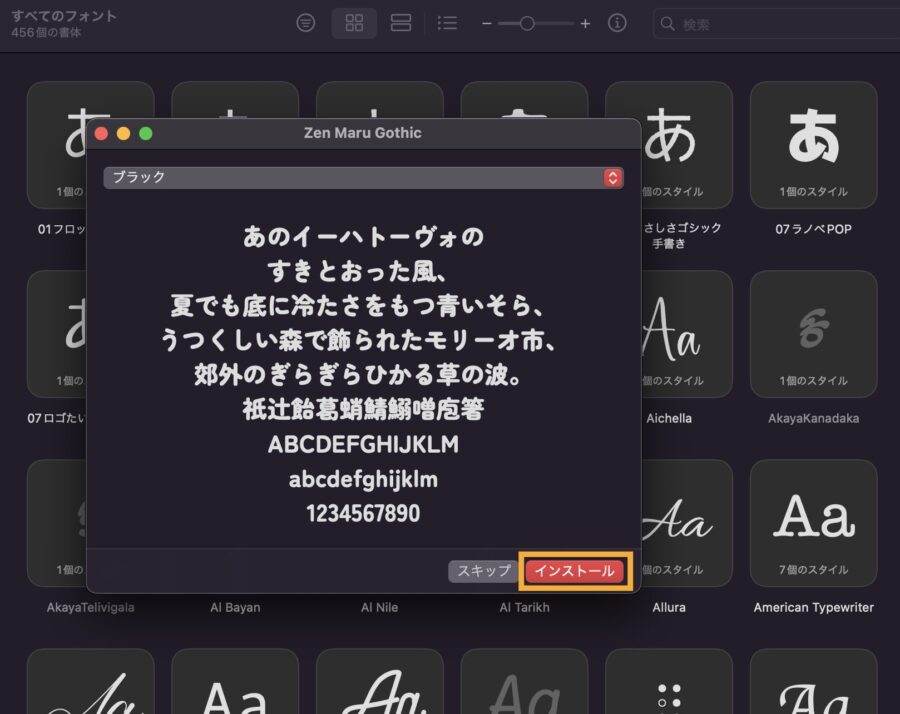The height and width of the screenshot is (714, 900).
Task: Click the 456個の書体 count text
Action: [x=46, y=33]
